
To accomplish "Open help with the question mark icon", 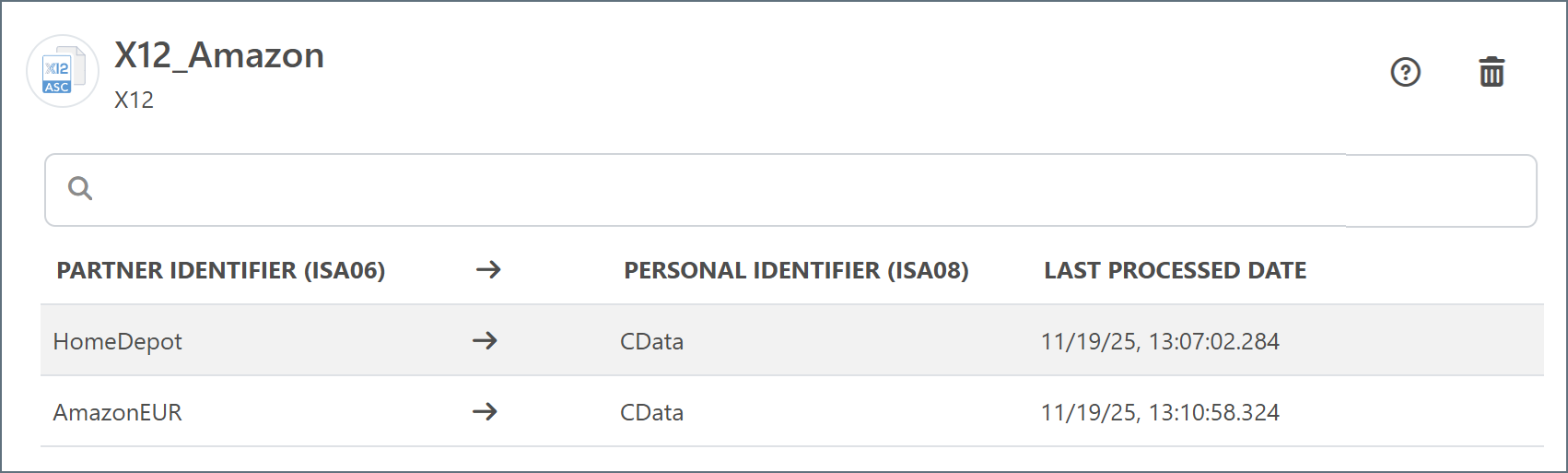I will click(1405, 72).
